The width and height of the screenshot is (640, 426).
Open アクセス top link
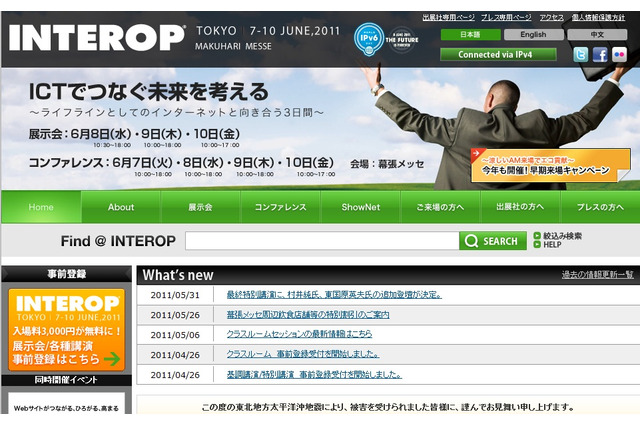click(x=551, y=17)
